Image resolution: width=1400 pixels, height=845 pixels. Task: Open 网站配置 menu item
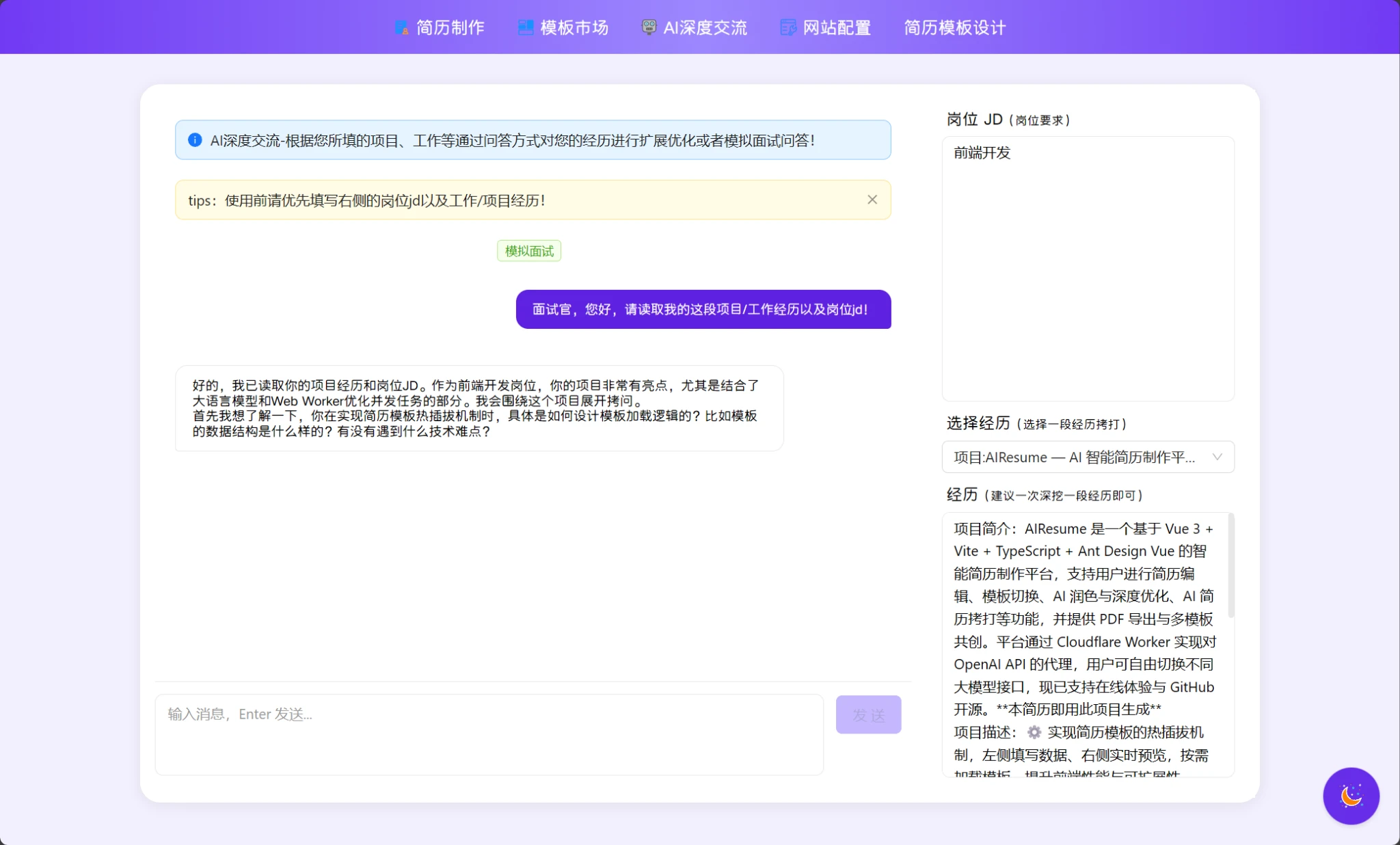point(837,28)
